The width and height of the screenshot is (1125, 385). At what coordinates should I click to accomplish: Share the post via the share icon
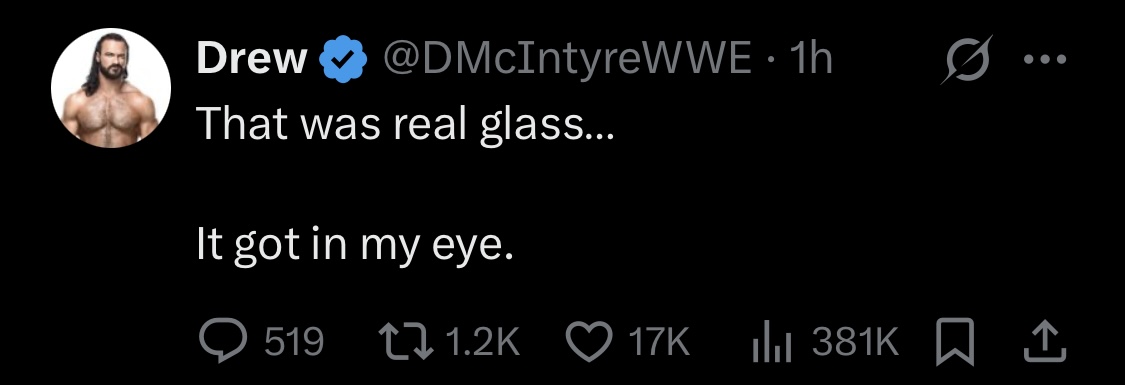[1043, 342]
